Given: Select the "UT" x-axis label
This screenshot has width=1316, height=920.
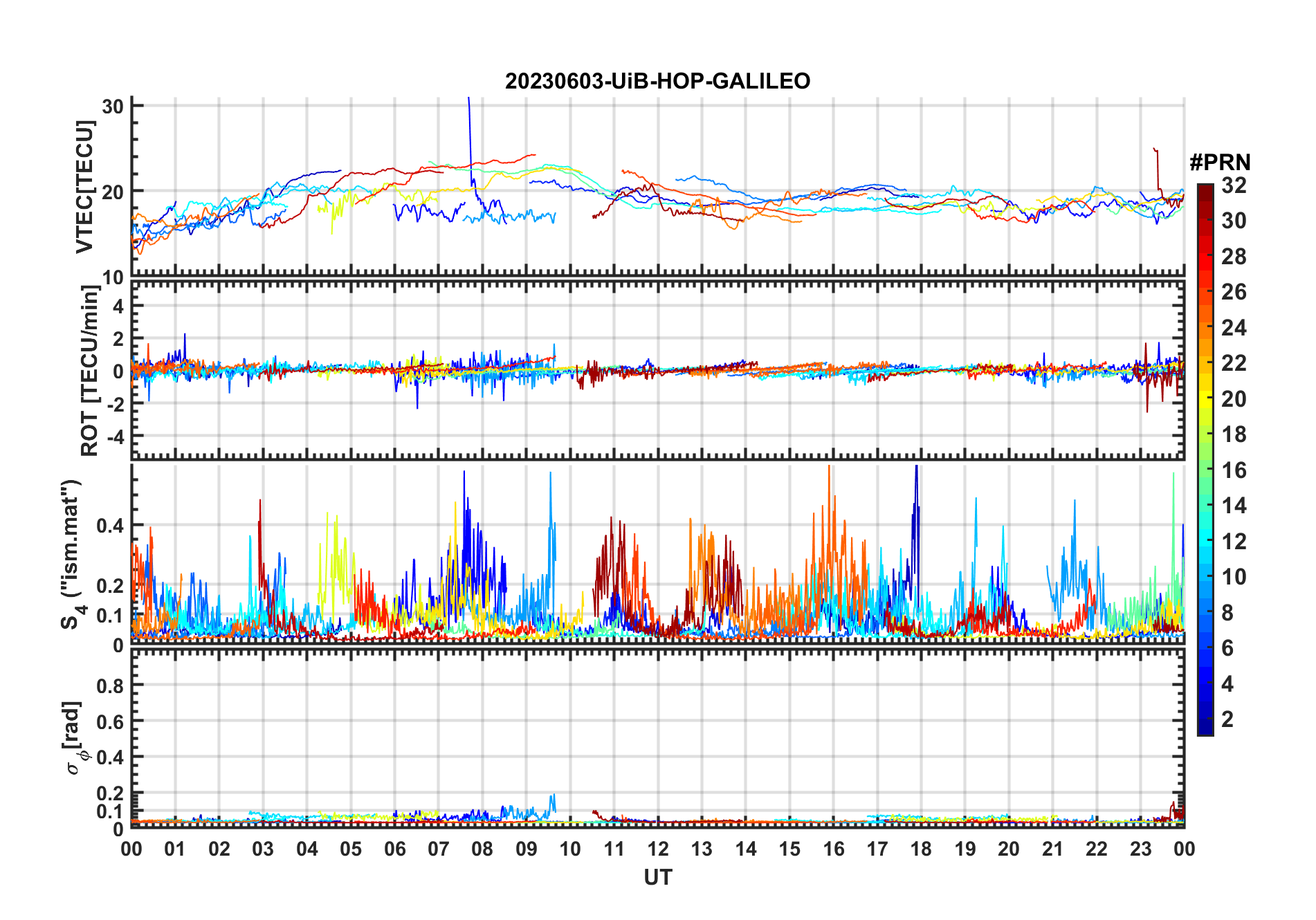Looking at the screenshot, I should pyautogui.click(x=657, y=878).
